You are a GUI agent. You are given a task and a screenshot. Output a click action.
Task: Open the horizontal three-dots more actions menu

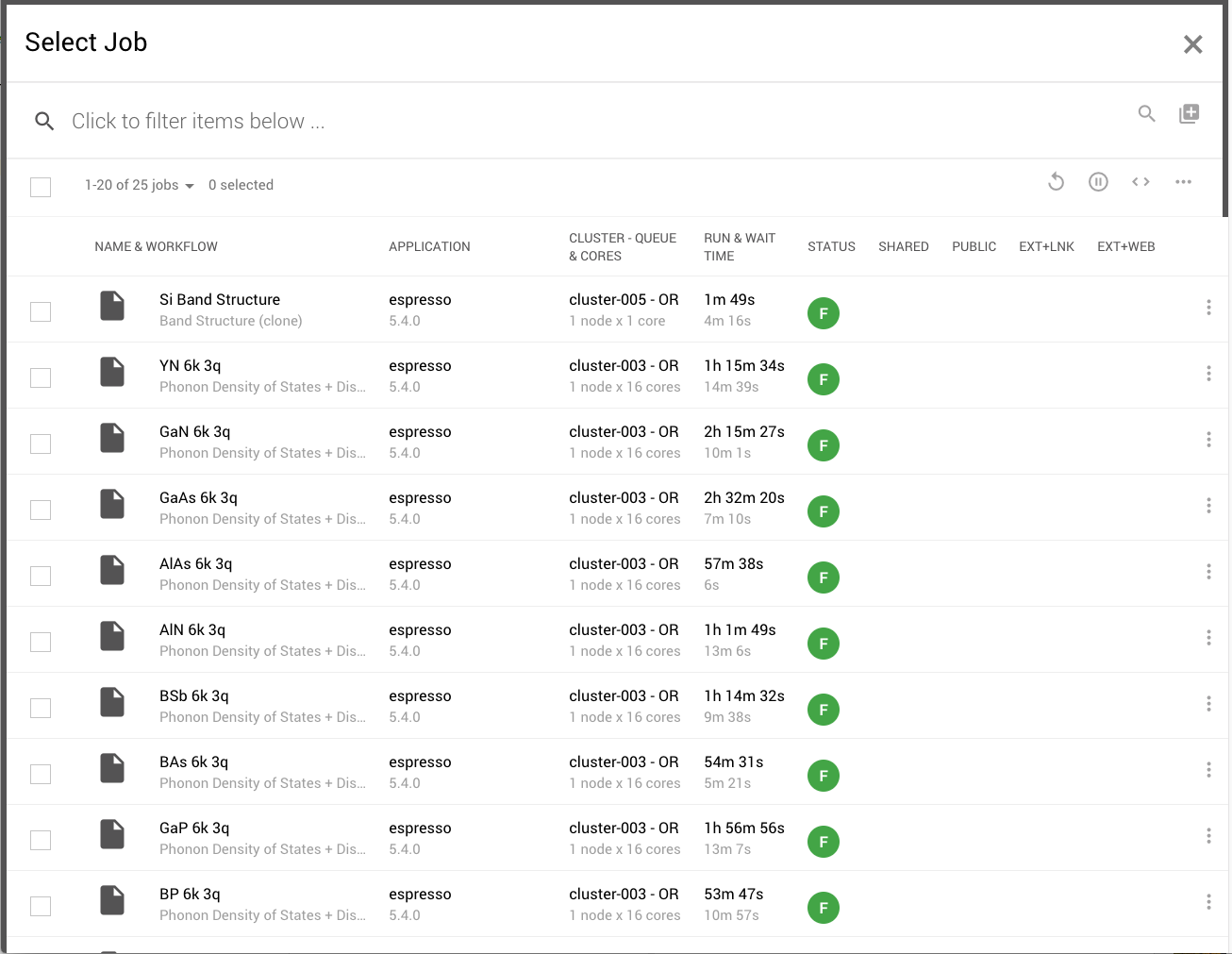coord(1183,182)
